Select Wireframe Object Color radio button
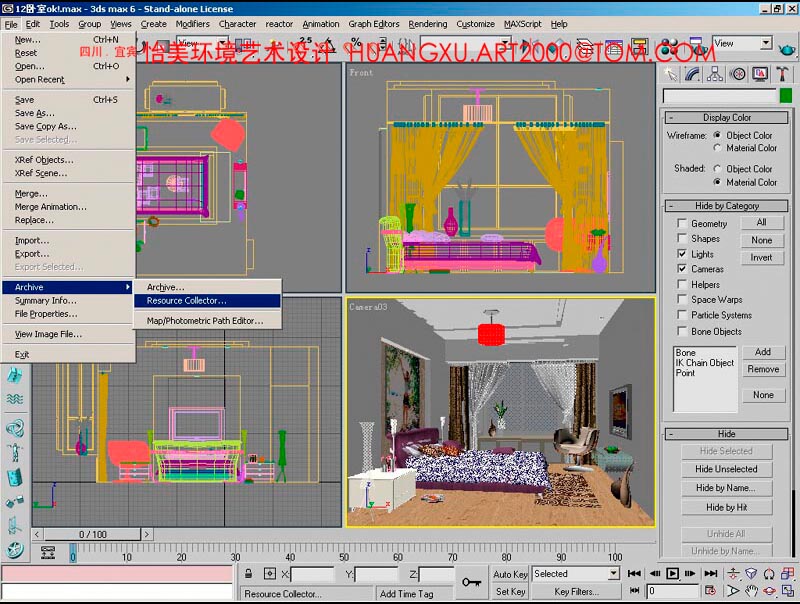 pyautogui.click(x=717, y=135)
